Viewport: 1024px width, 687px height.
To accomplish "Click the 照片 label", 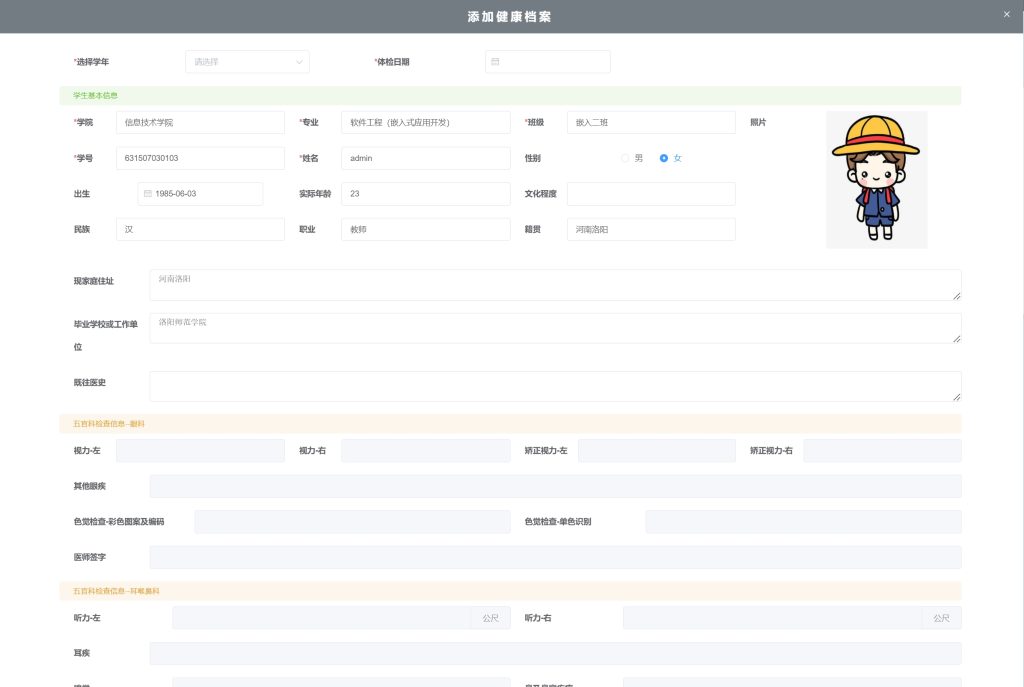I will 758,123.
